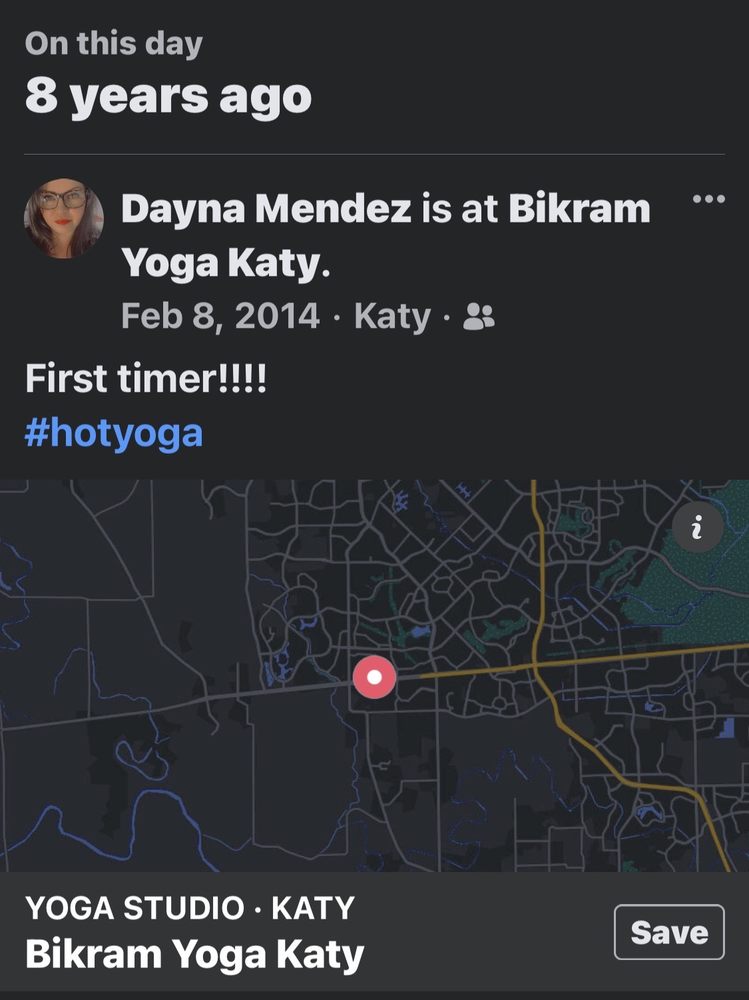Tap the map info icon
Image resolution: width=749 pixels, height=1000 pixels.
pyautogui.click(x=697, y=527)
